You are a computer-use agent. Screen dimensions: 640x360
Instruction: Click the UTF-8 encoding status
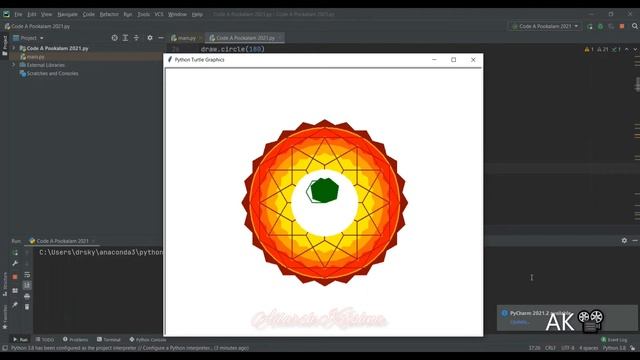pyautogui.click(x=567, y=348)
